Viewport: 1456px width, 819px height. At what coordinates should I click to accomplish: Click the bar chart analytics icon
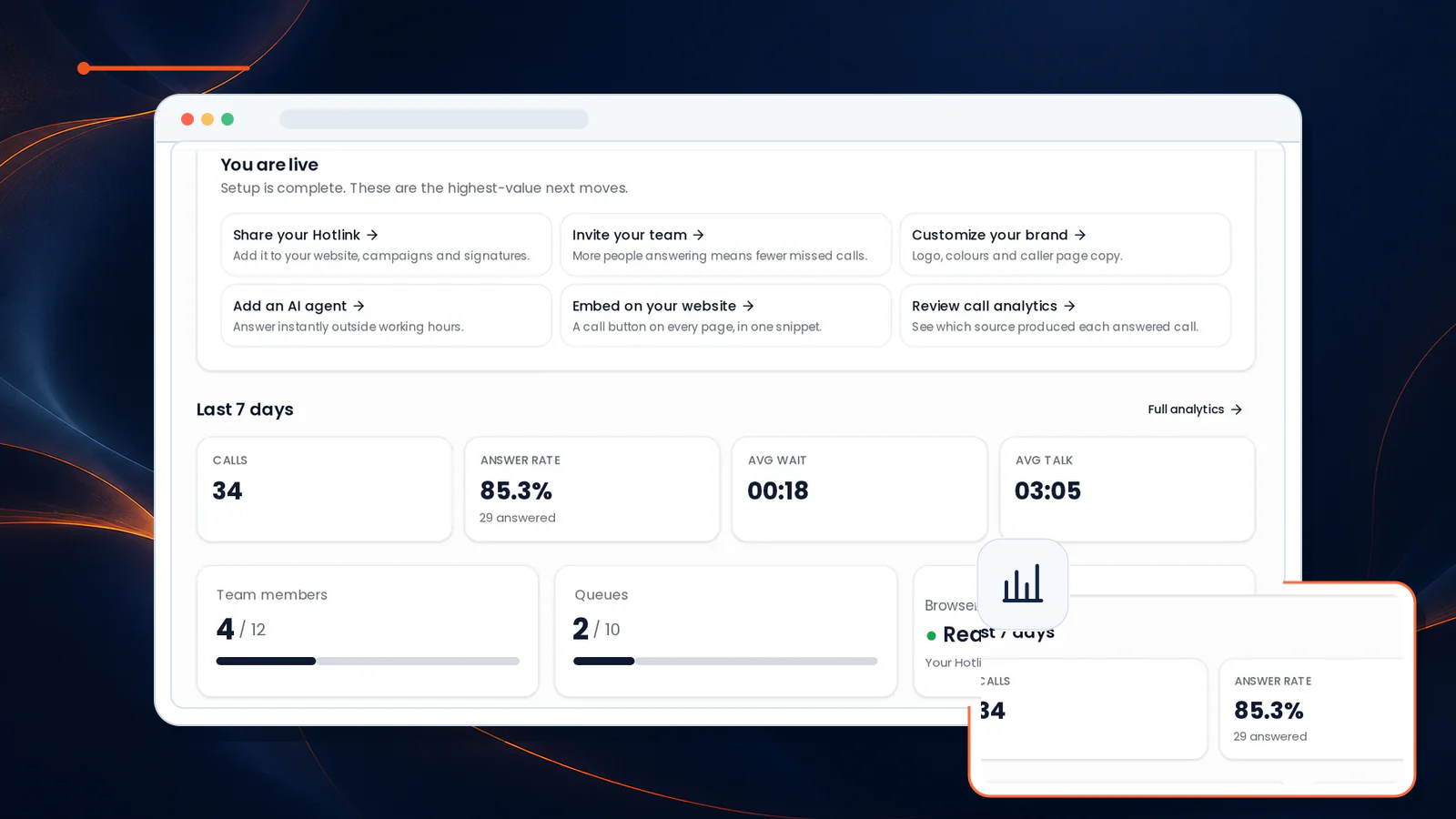1022,583
